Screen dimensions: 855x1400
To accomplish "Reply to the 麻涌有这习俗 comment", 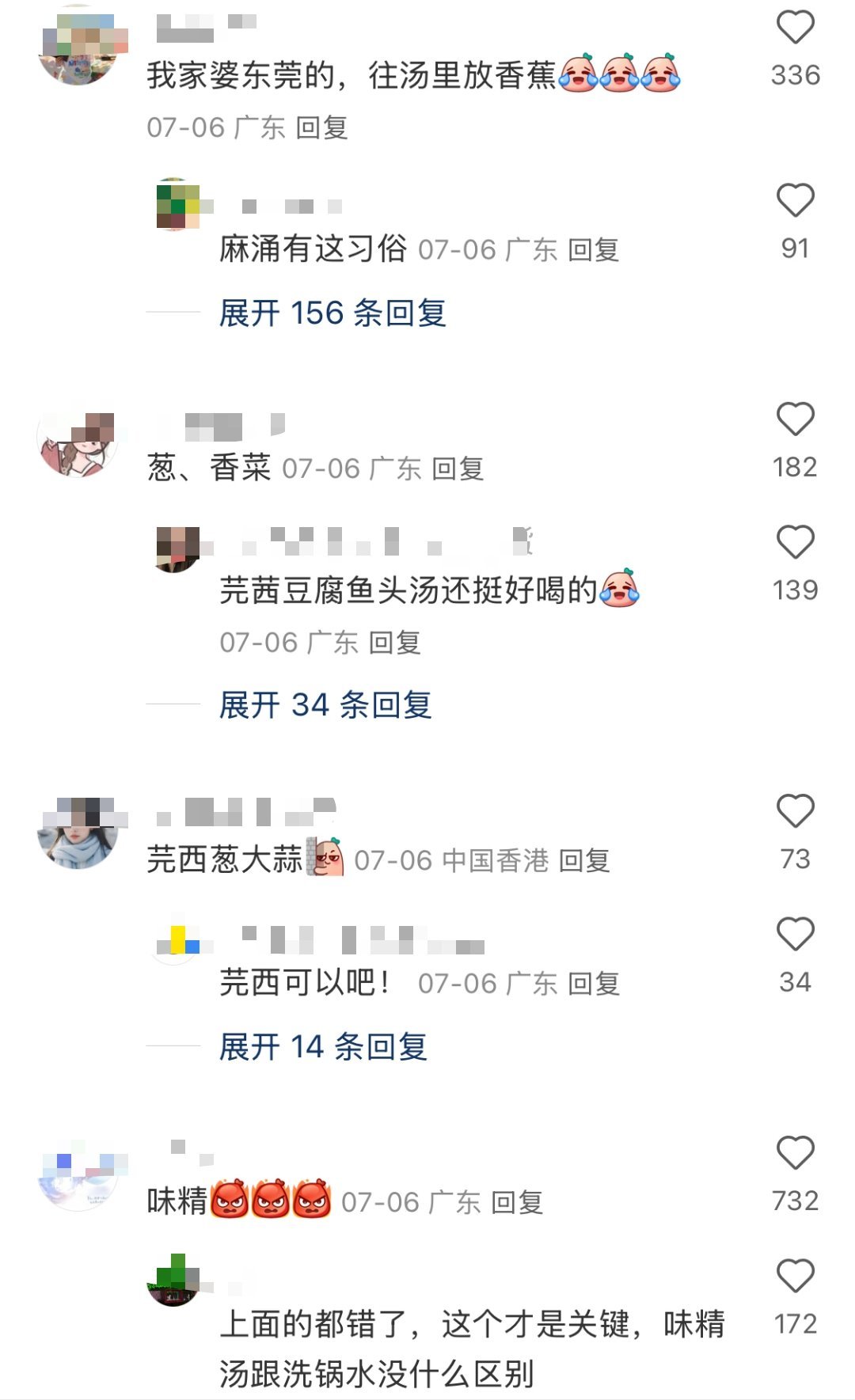I will tap(594, 250).
